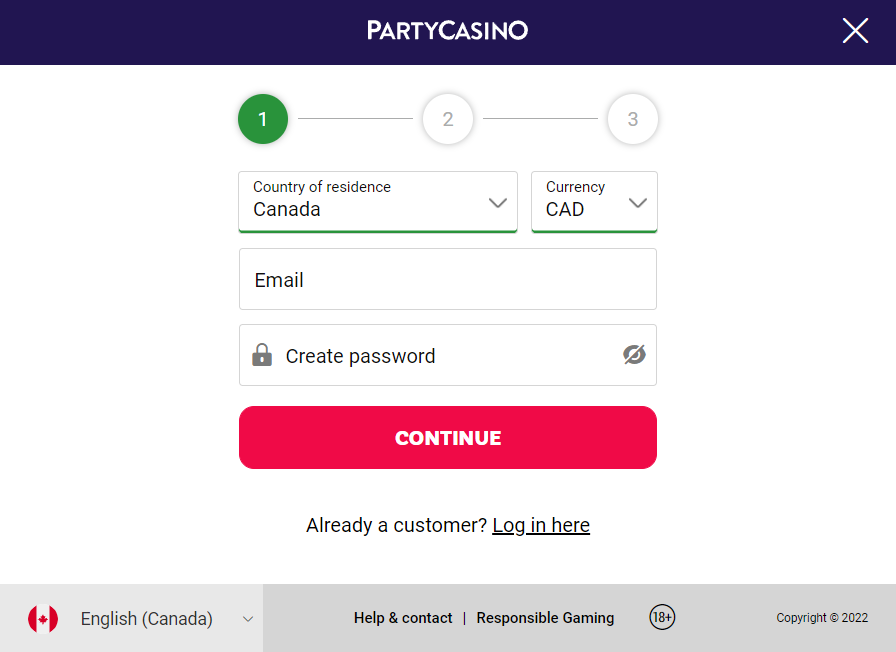Select step 1 in registration progress

point(263,119)
